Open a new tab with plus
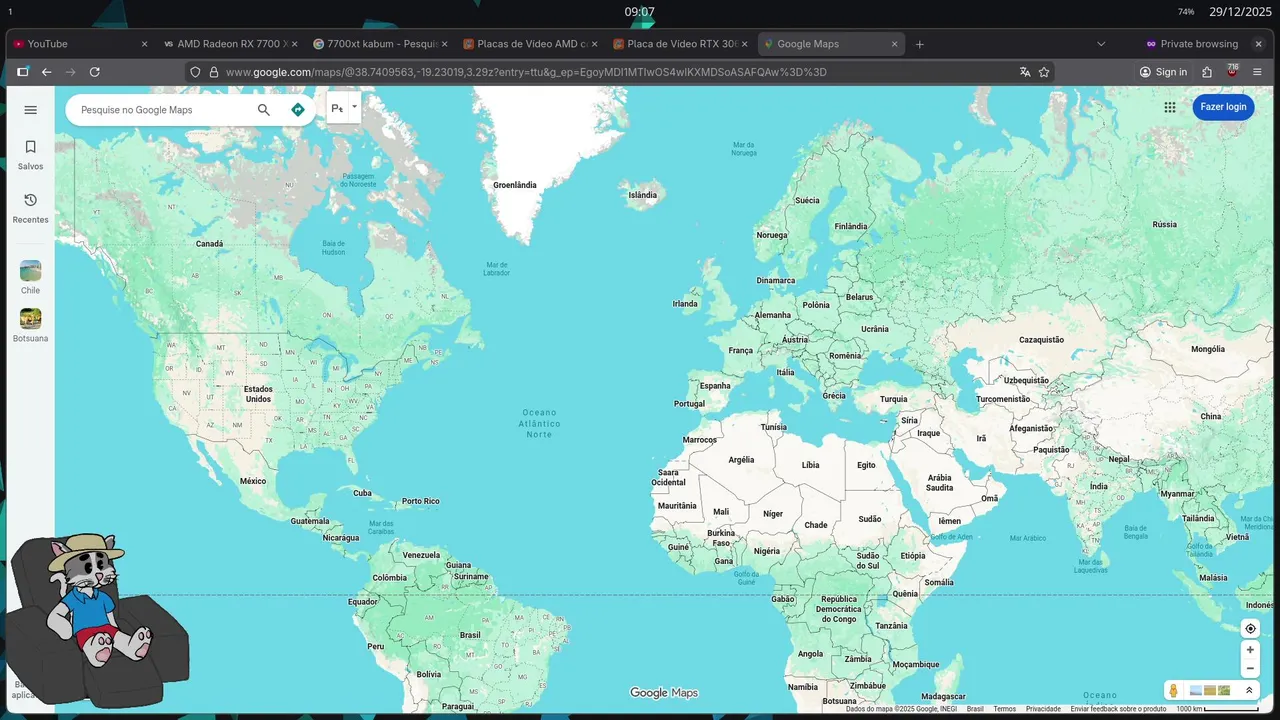Image resolution: width=1280 pixels, height=720 pixels. [x=920, y=44]
